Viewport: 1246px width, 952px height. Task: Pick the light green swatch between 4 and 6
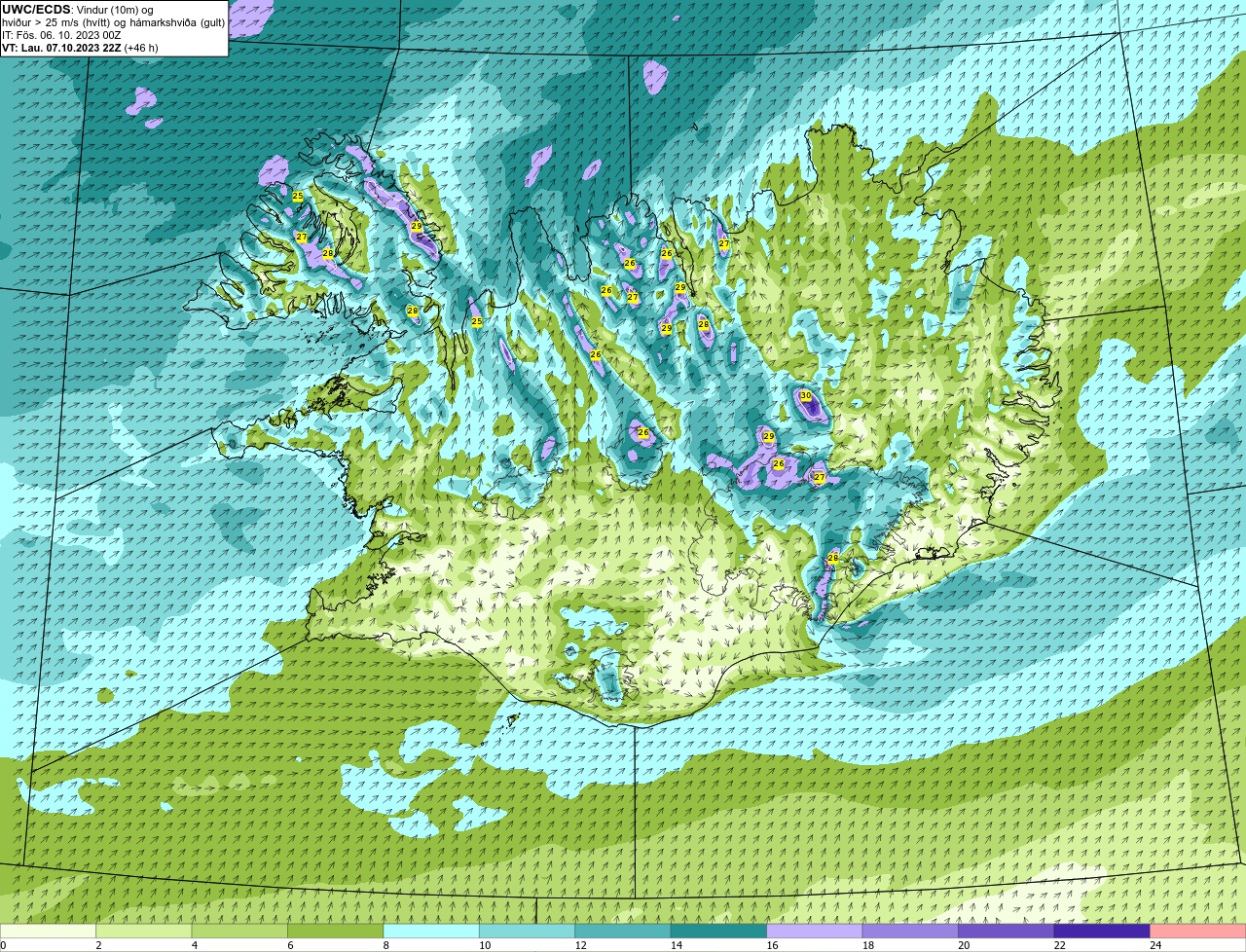240,932
